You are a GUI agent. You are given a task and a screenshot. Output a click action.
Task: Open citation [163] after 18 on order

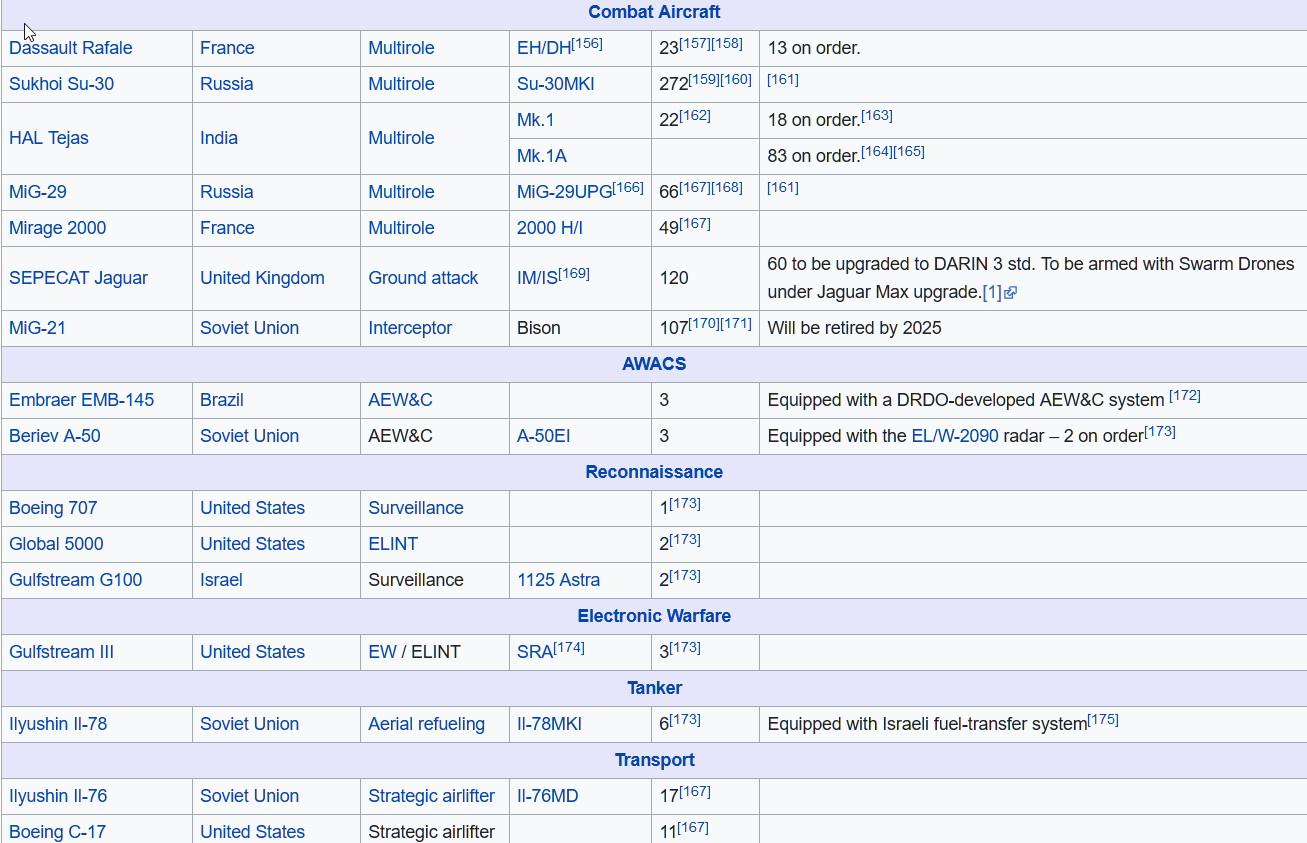coord(877,116)
